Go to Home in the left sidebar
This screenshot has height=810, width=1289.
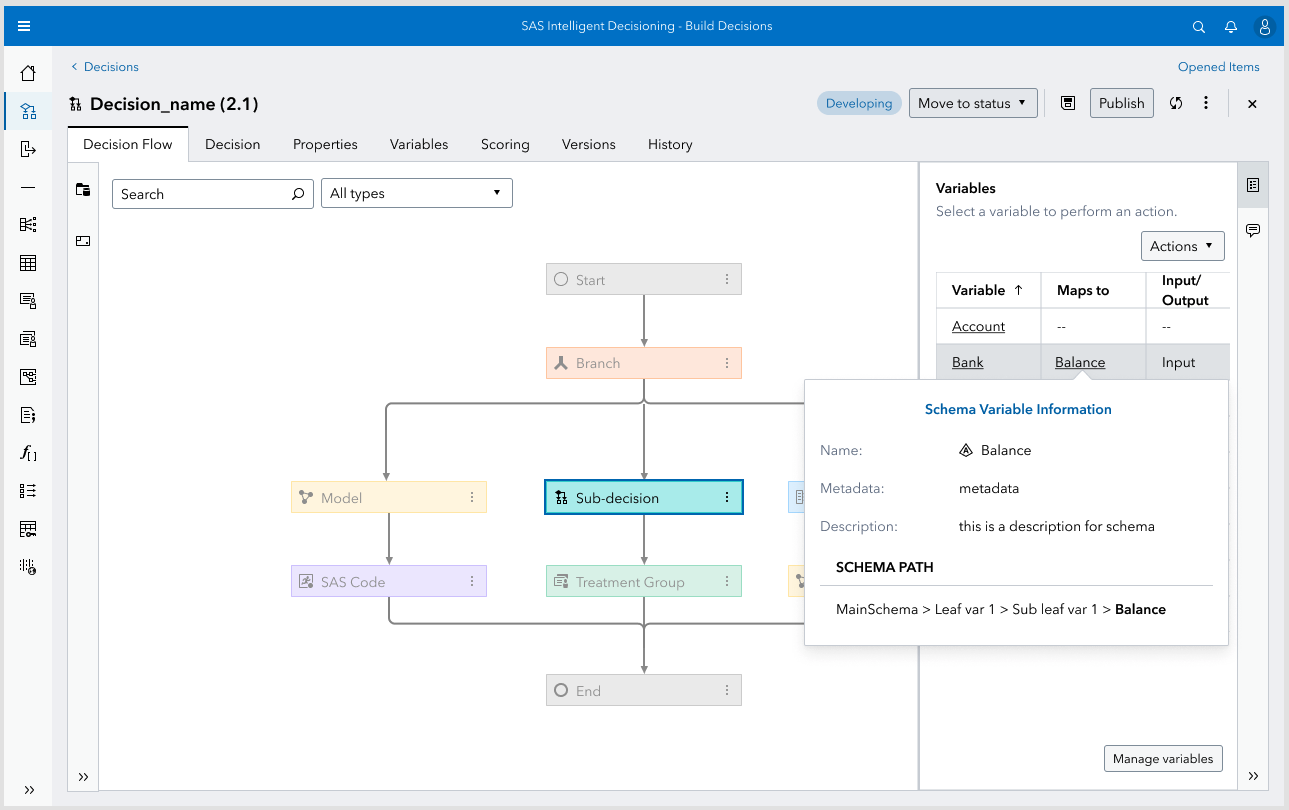(28, 73)
